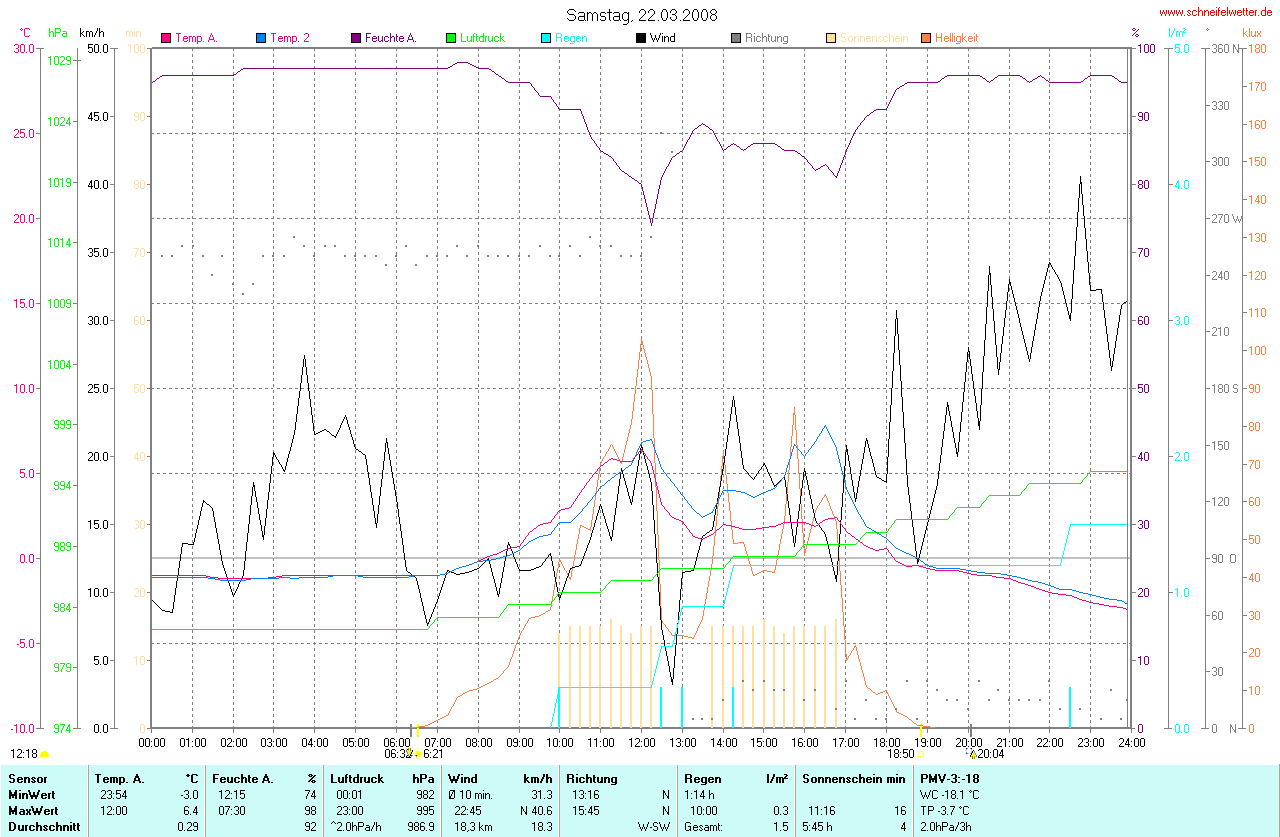The height and width of the screenshot is (837, 1280).
Task: Click the minimum temperature value -3.0
Action: click(x=190, y=794)
